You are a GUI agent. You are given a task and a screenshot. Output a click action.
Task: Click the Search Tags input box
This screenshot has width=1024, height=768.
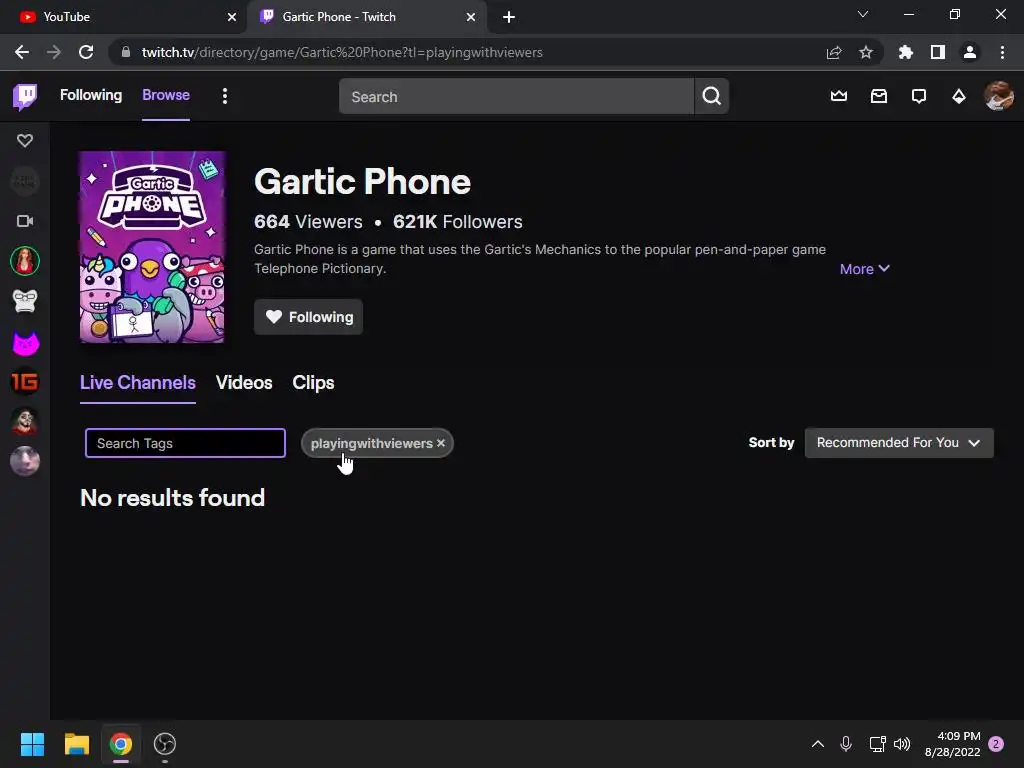(185, 443)
